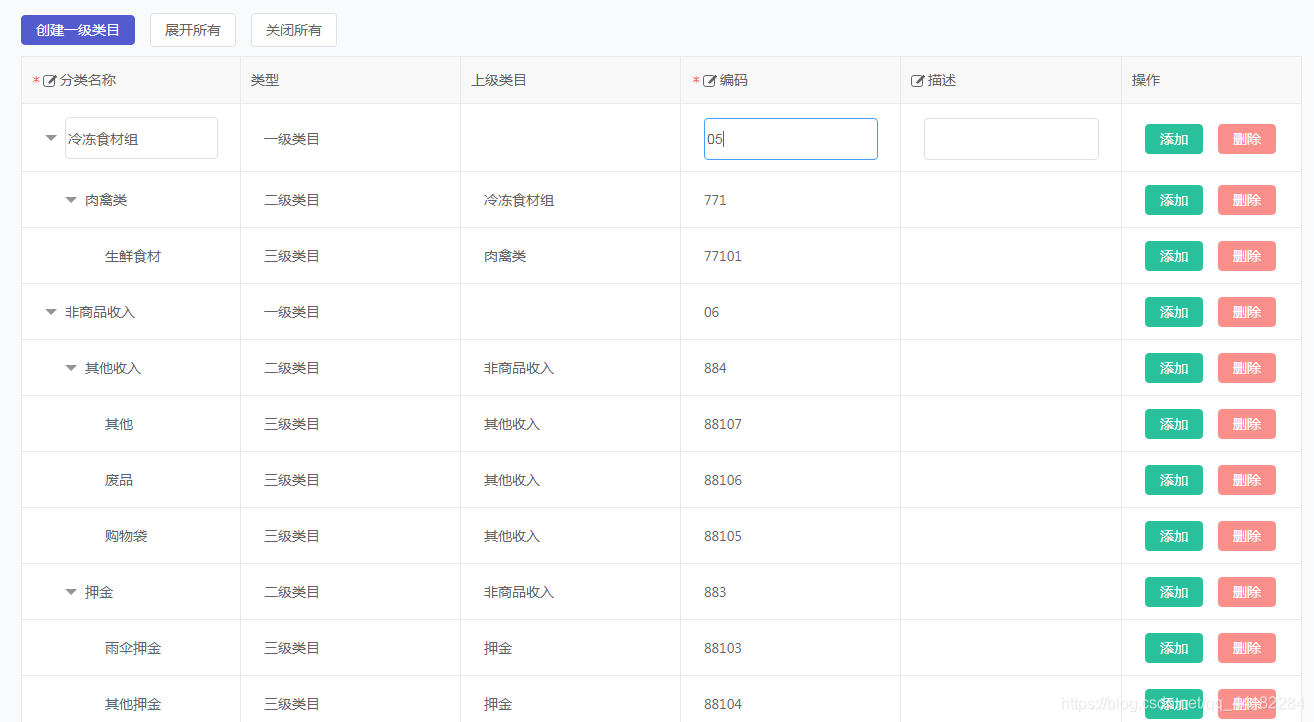Image resolution: width=1314 pixels, height=722 pixels.
Task: Click 删除 in the 购物袋 row
Action: click(x=1247, y=536)
